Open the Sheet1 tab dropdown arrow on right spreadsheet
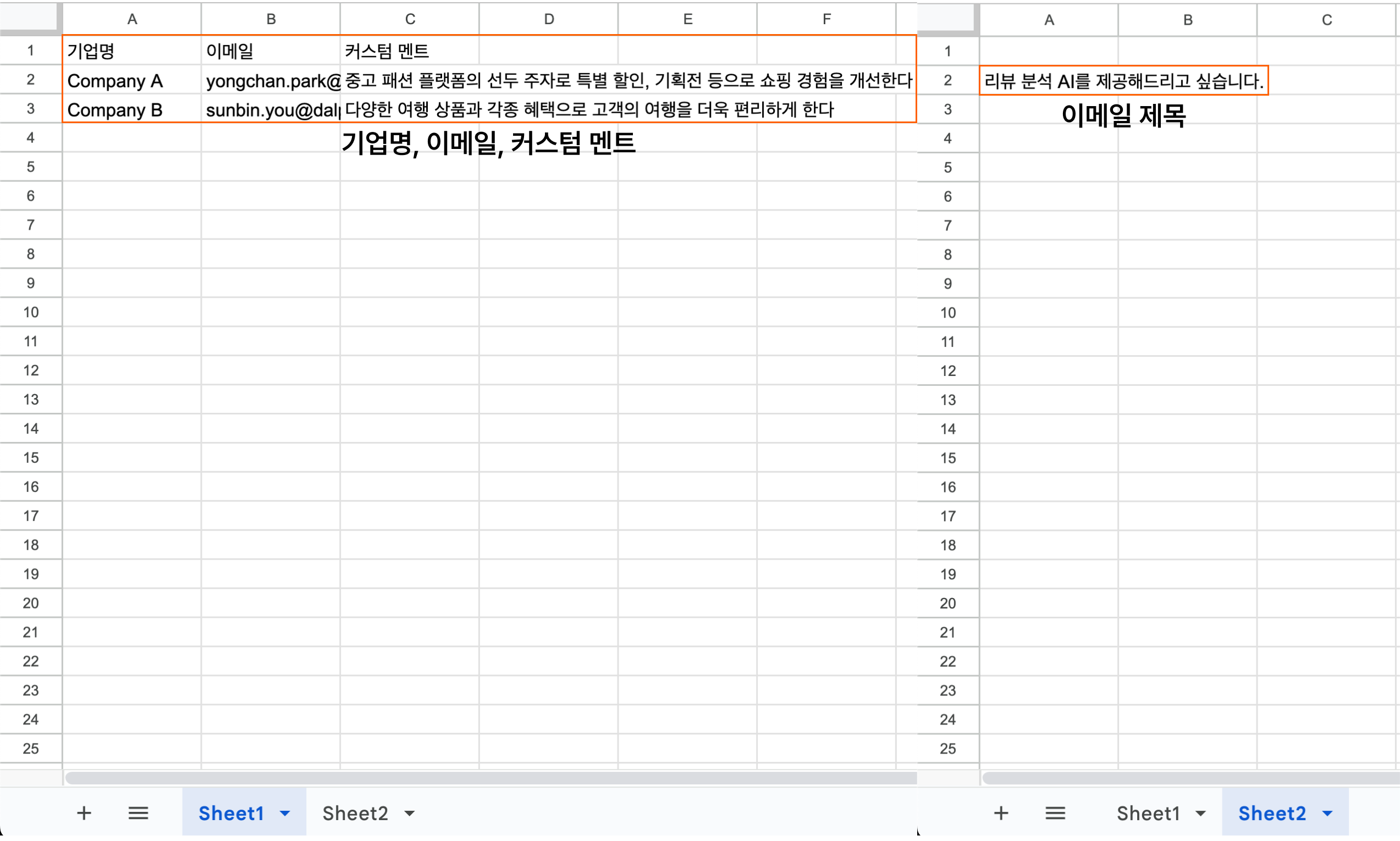This screenshot has width=1400, height=841. [1200, 812]
